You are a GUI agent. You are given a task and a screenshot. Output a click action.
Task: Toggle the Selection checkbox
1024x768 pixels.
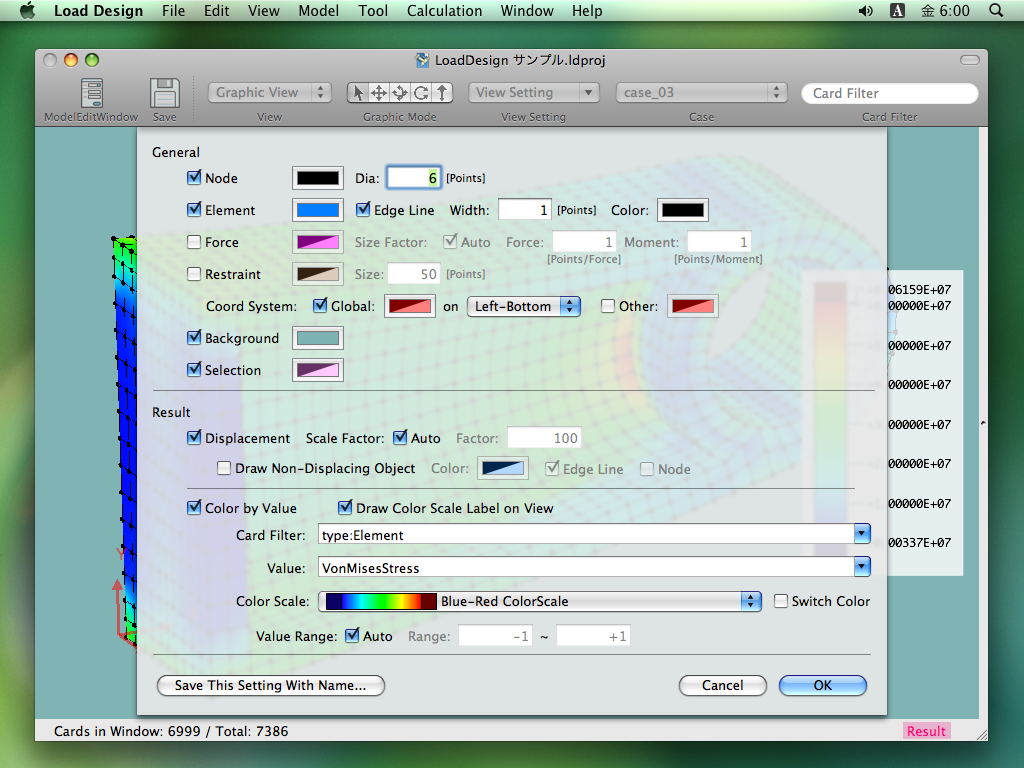[194, 370]
